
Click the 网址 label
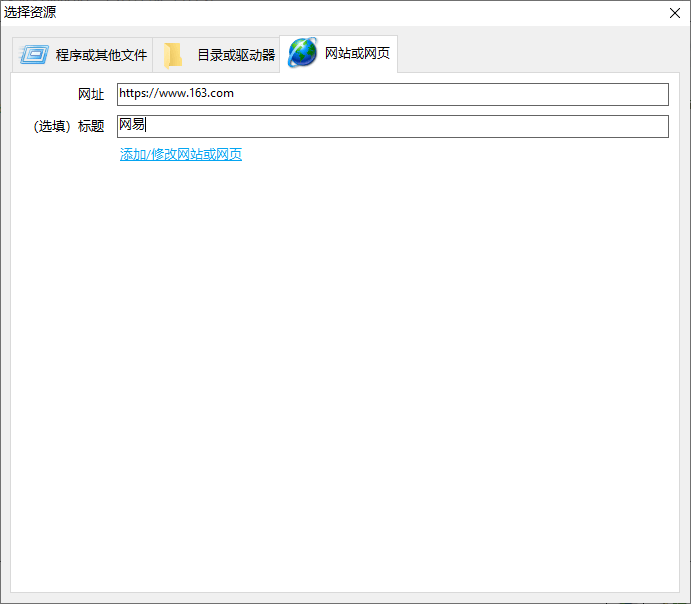click(91, 94)
